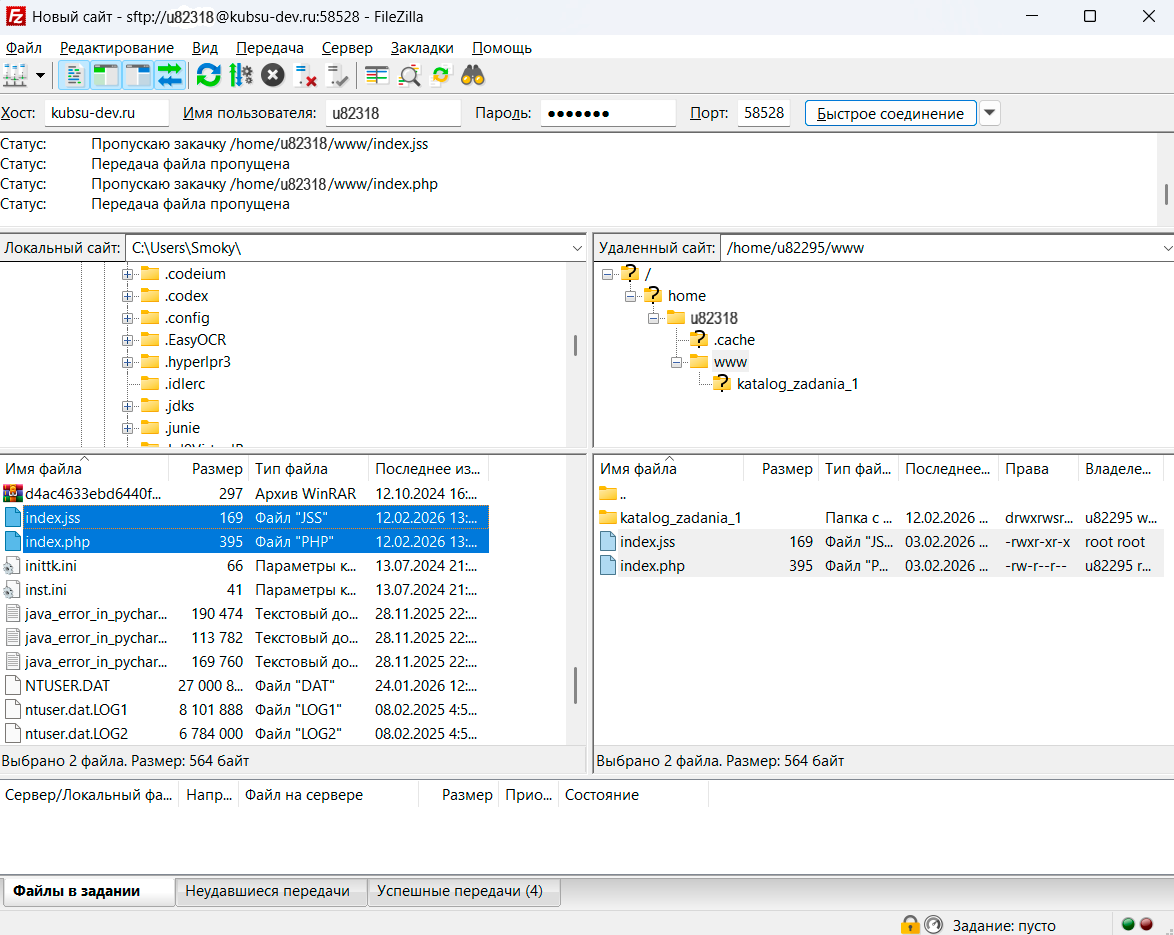Image resolution: width=1174 pixels, height=935 pixels.
Task: Open the Передача menu
Action: pos(270,48)
